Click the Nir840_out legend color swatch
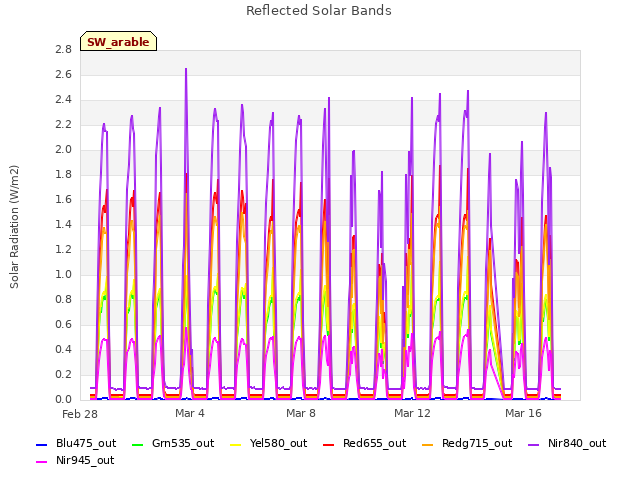This screenshot has width=640, height=480. (534, 444)
